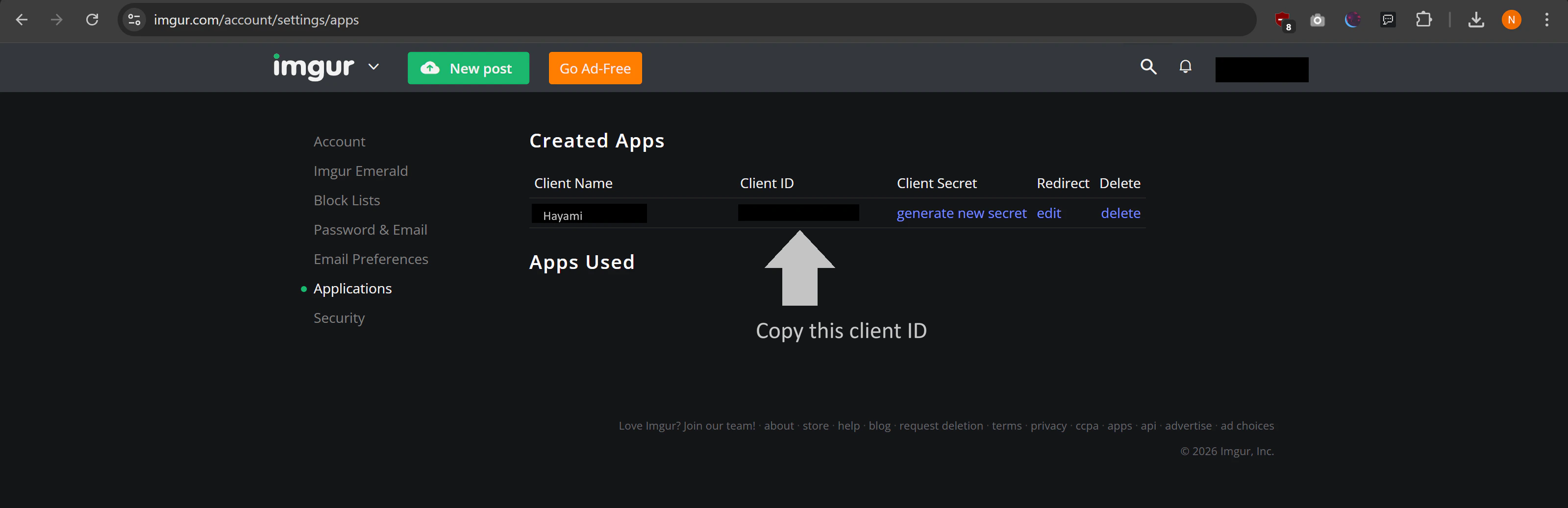The image size is (1568, 508).
Task: Open Security settings
Action: click(x=339, y=318)
